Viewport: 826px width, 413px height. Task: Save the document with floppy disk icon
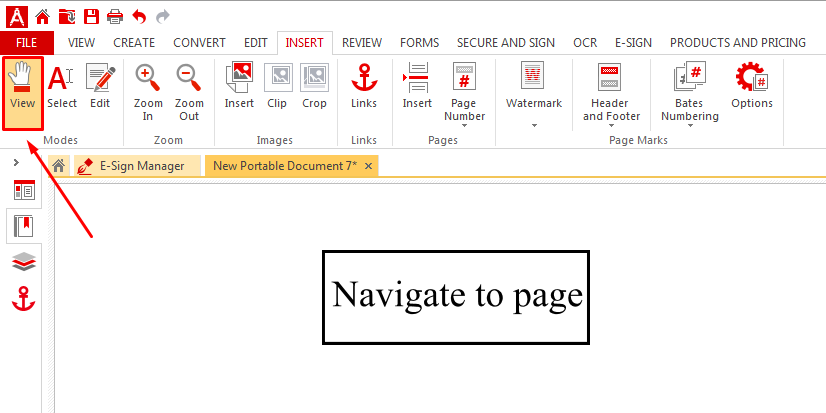[x=92, y=17]
